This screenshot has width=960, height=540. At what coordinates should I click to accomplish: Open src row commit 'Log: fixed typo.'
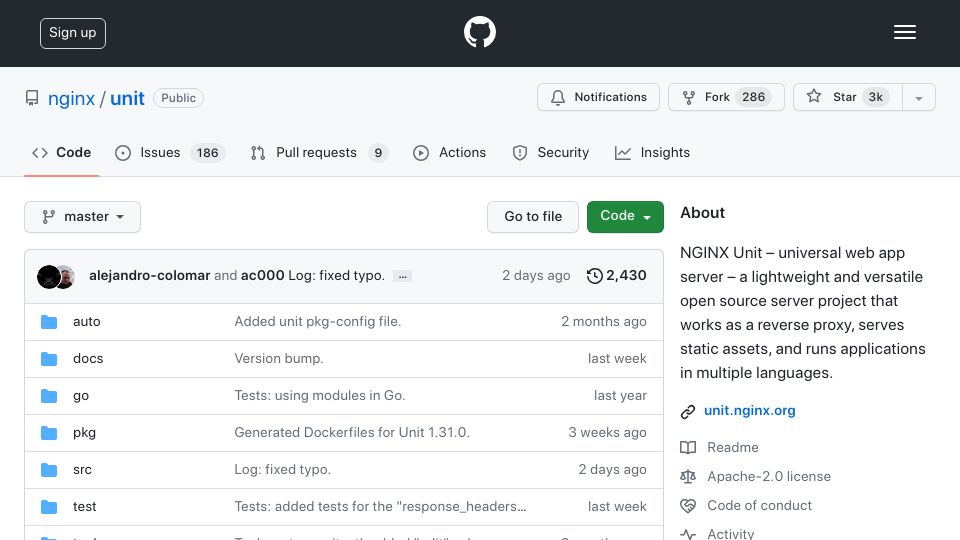pos(282,470)
